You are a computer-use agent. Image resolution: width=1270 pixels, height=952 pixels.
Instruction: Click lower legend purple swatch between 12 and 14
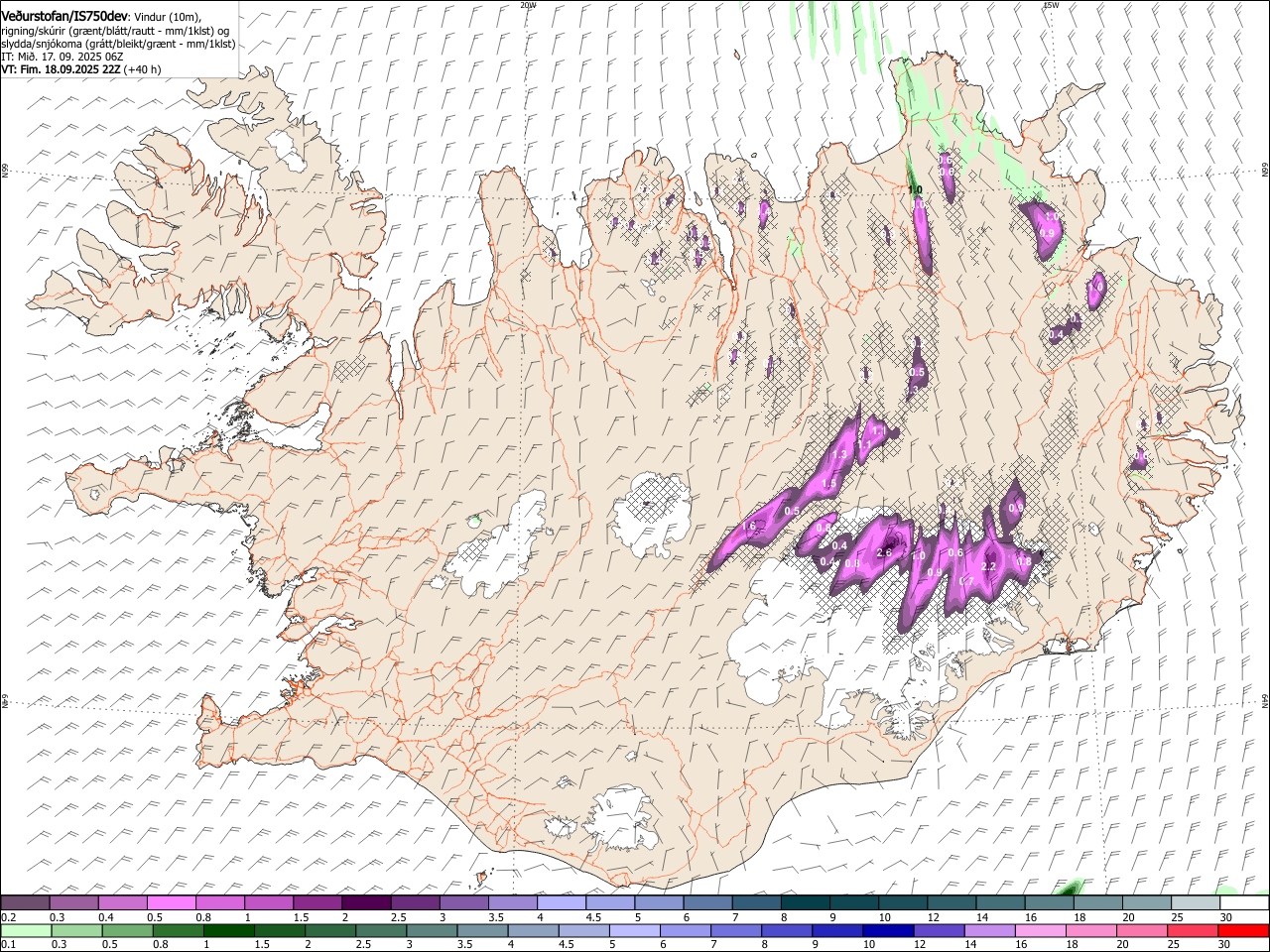(940, 930)
